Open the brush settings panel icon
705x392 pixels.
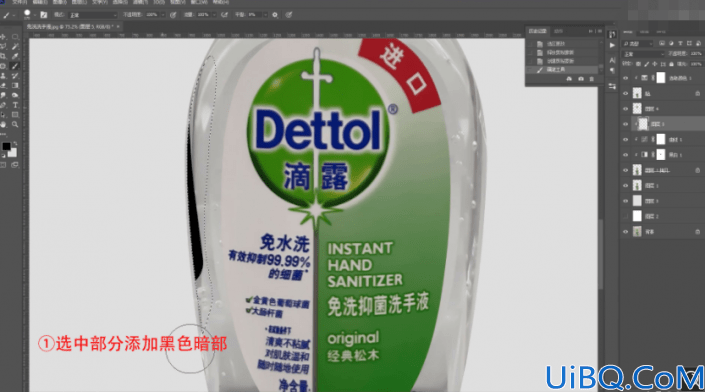click(x=44, y=15)
